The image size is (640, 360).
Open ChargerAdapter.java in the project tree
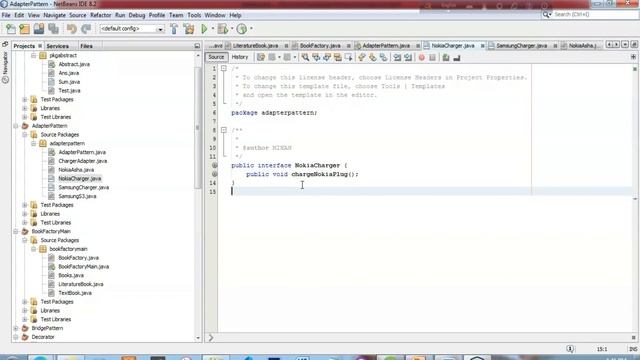82,161
